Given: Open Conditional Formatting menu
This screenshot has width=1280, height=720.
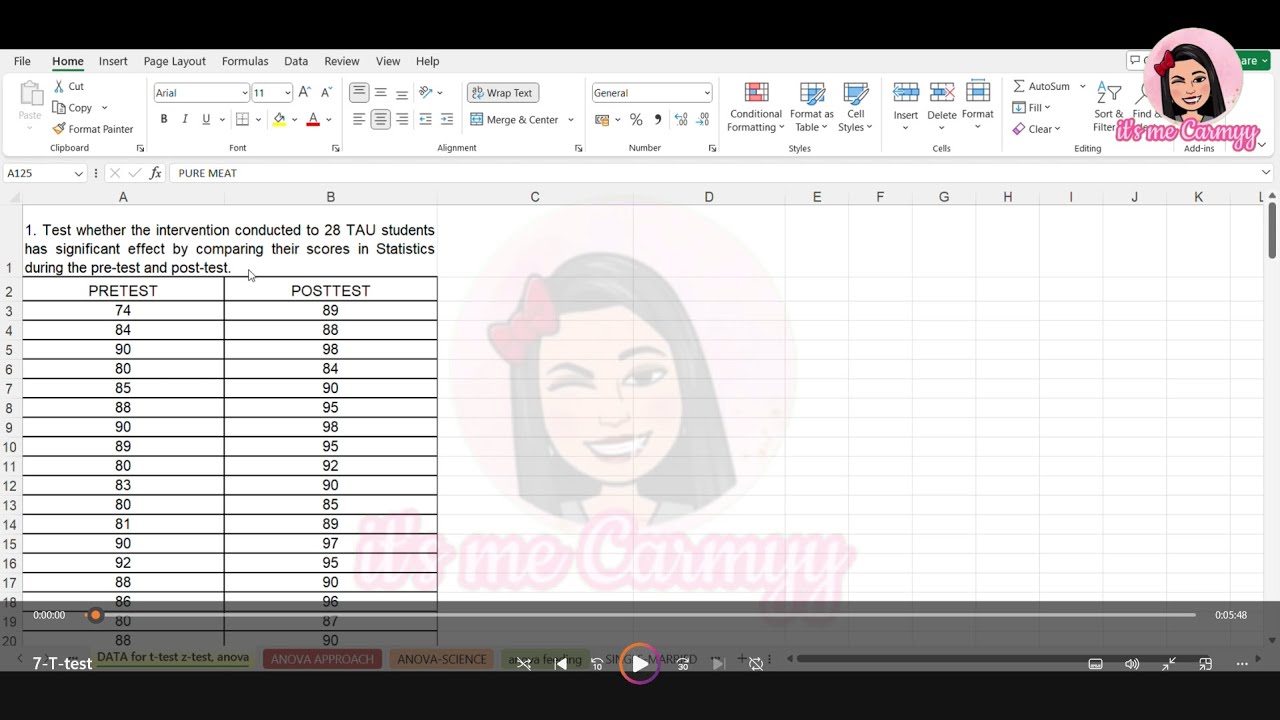Looking at the screenshot, I should pyautogui.click(x=756, y=107).
